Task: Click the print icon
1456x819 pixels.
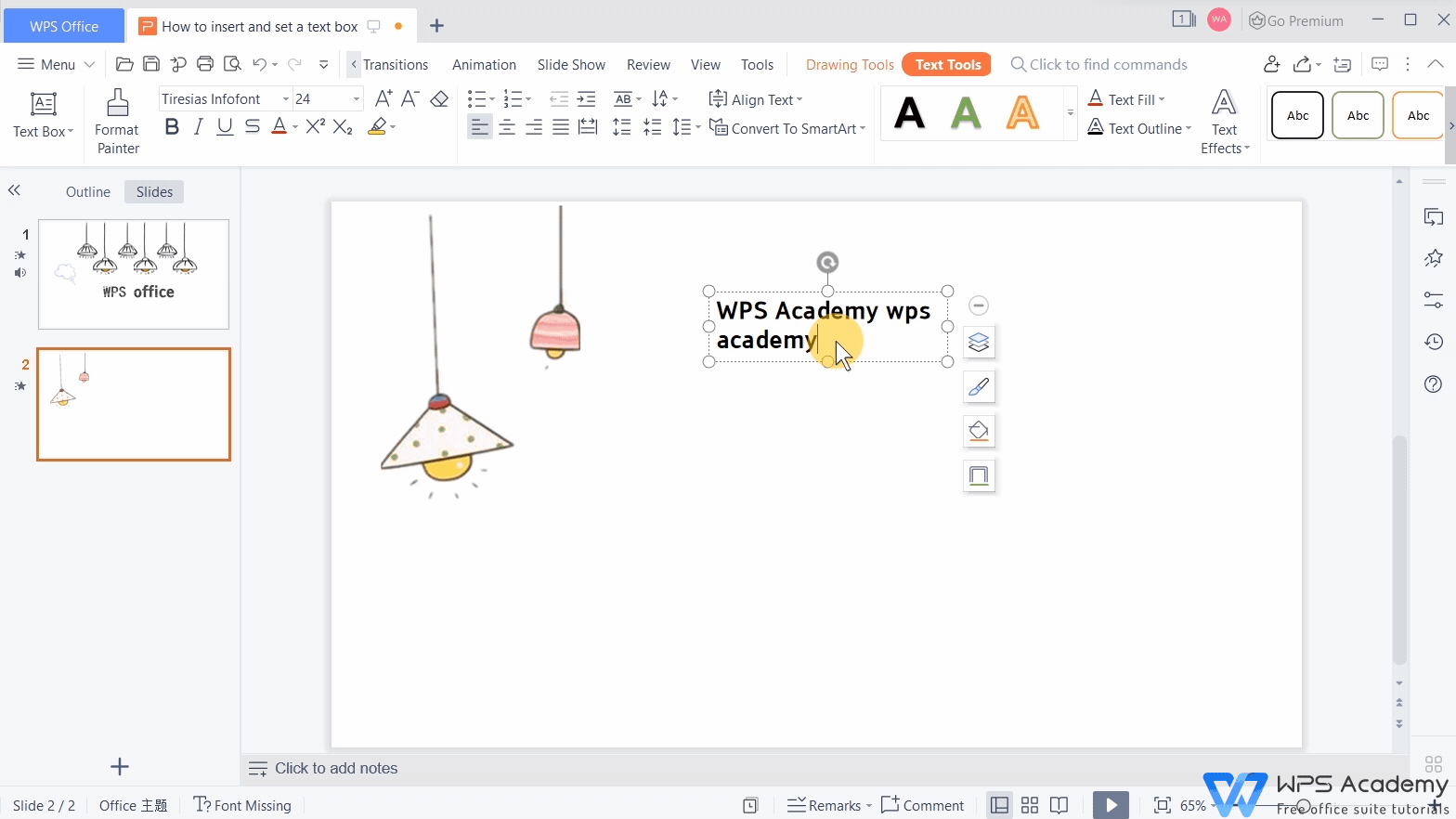Action: (x=205, y=64)
